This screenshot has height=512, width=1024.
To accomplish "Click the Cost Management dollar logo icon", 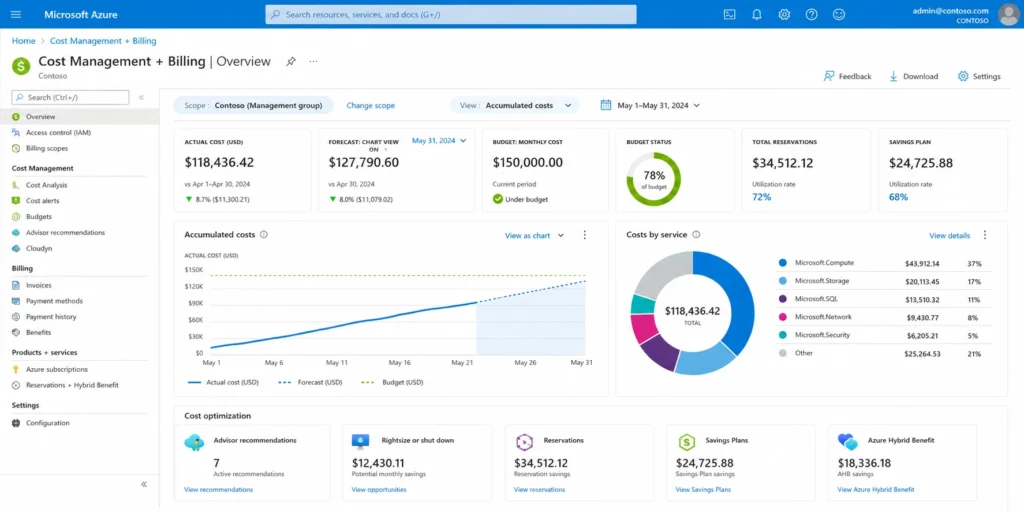I will 22,66.
